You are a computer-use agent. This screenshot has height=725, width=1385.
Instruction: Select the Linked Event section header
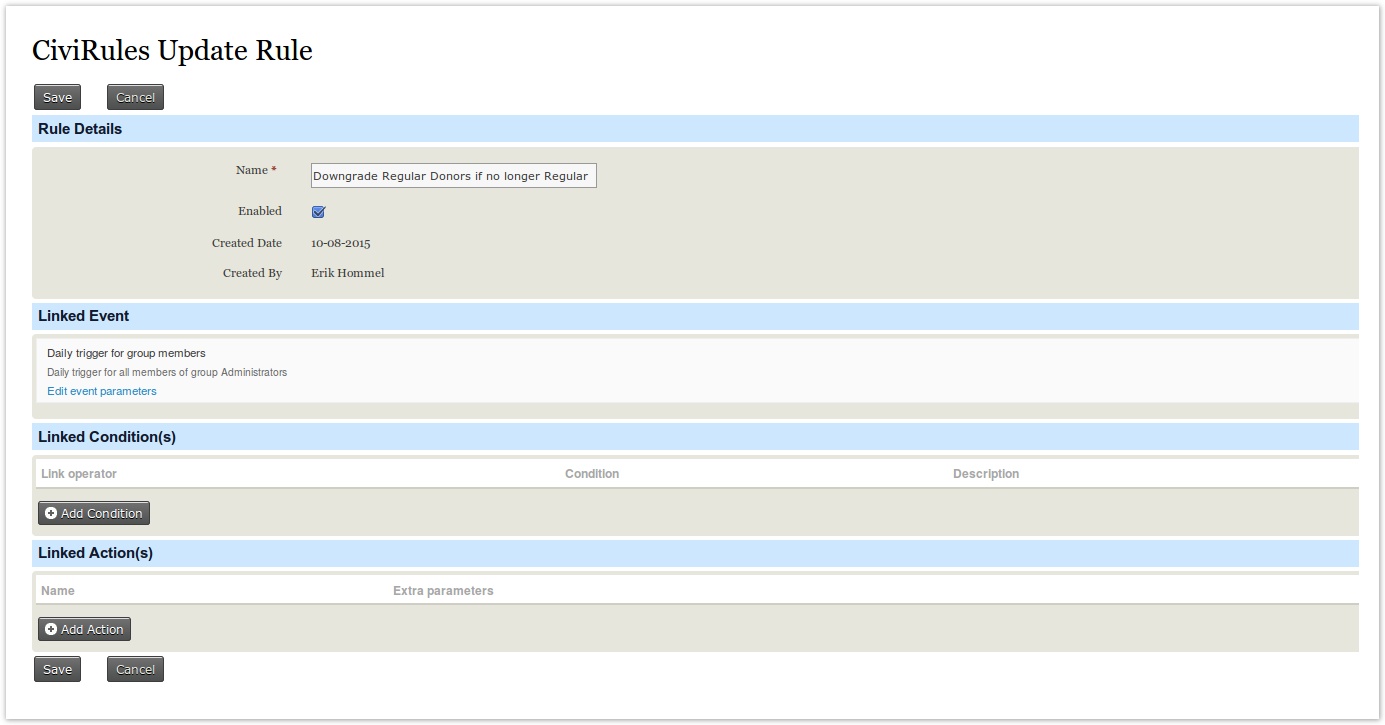coord(84,316)
